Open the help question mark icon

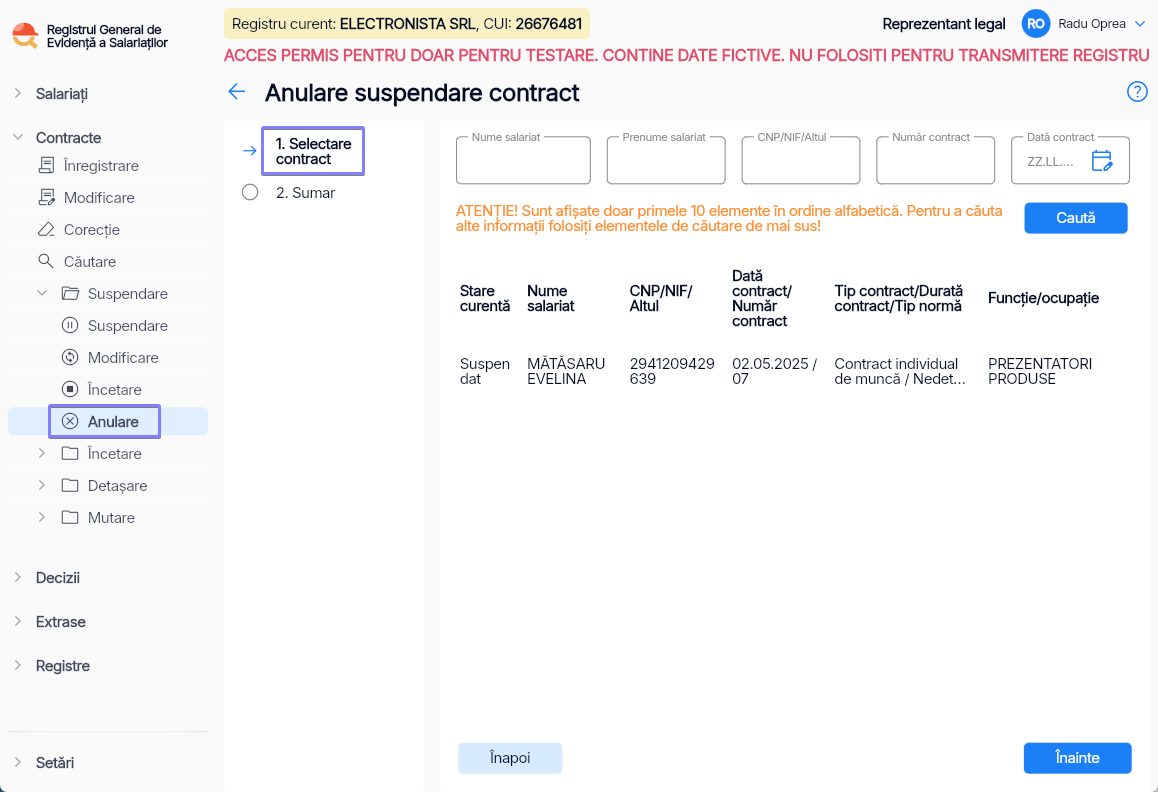pyautogui.click(x=1137, y=92)
